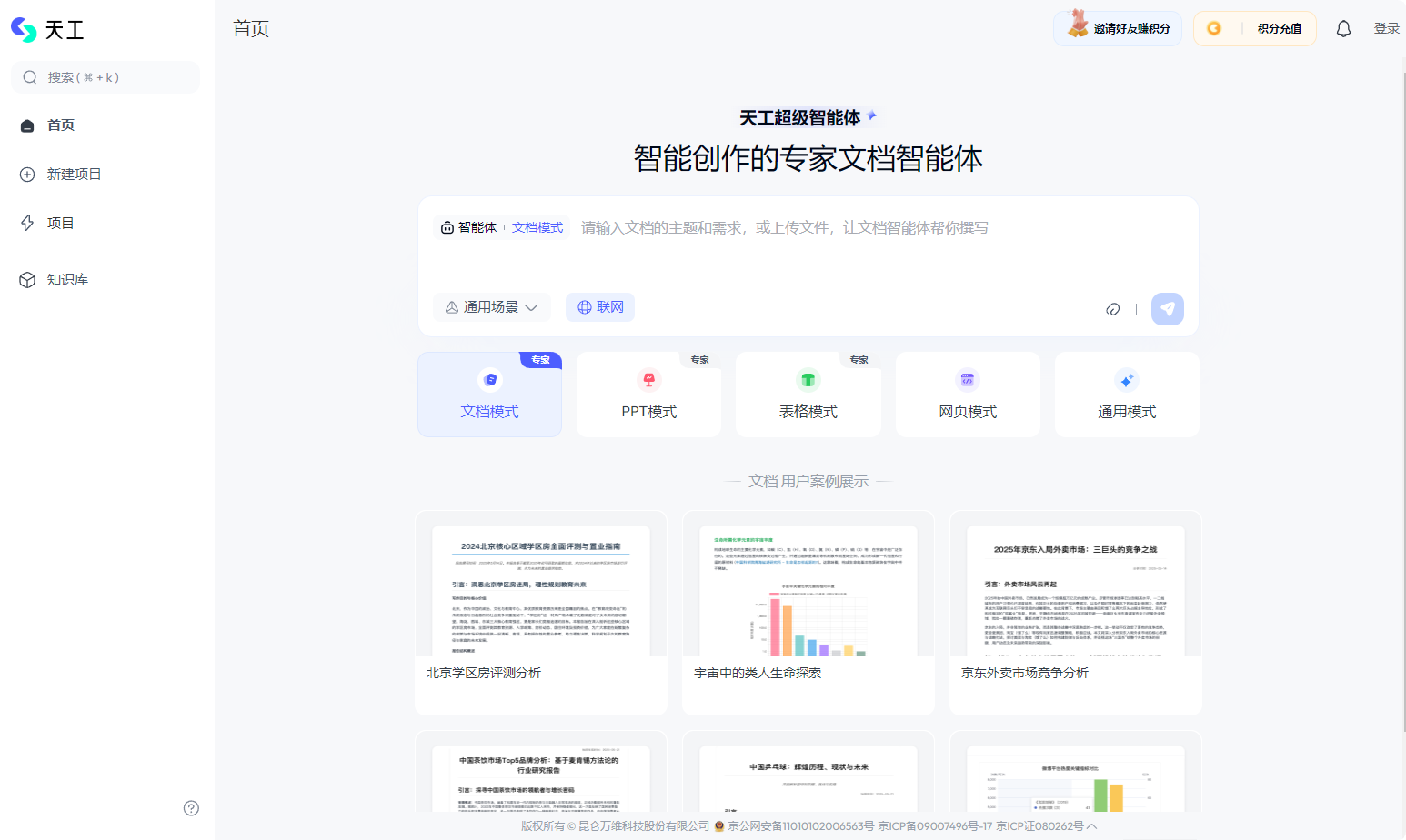Click the search field in sidebar
Image resolution: width=1406 pixels, height=840 pixels.
pyautogui.click(x=105, y=77)
